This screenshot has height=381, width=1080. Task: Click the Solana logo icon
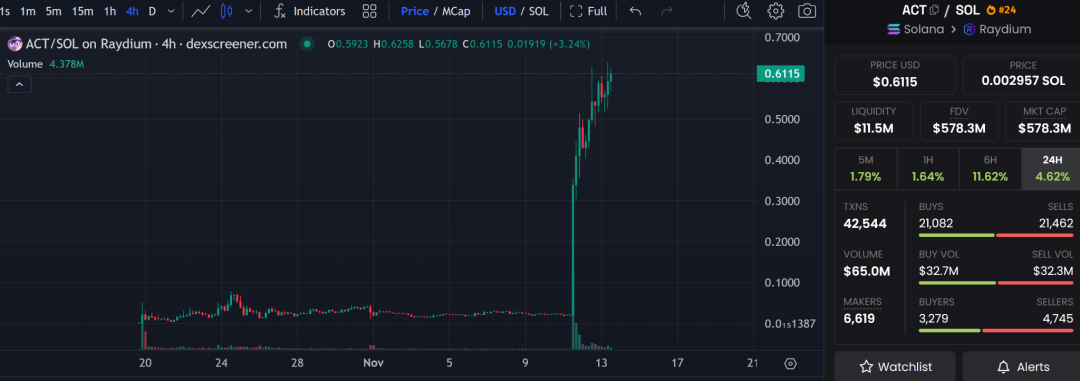894,29
